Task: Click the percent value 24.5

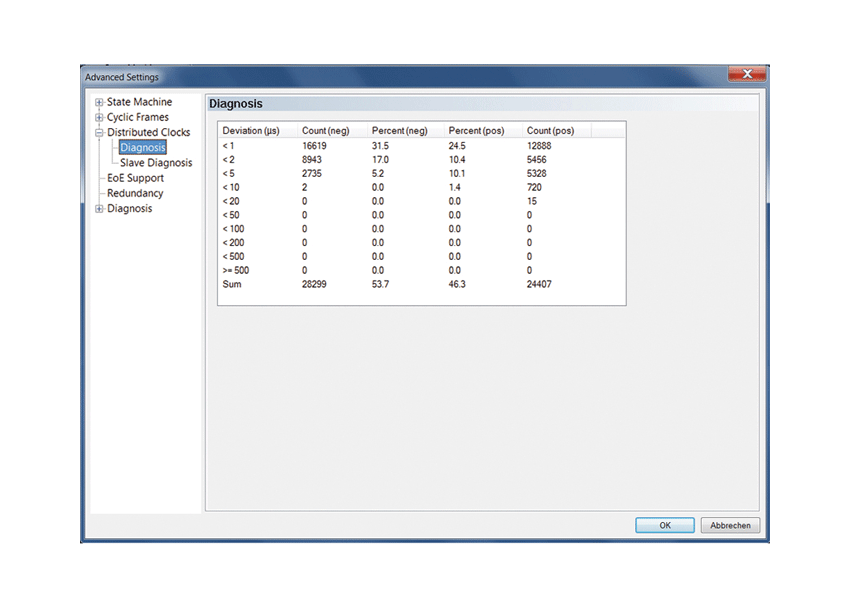Action: point(457,146)
